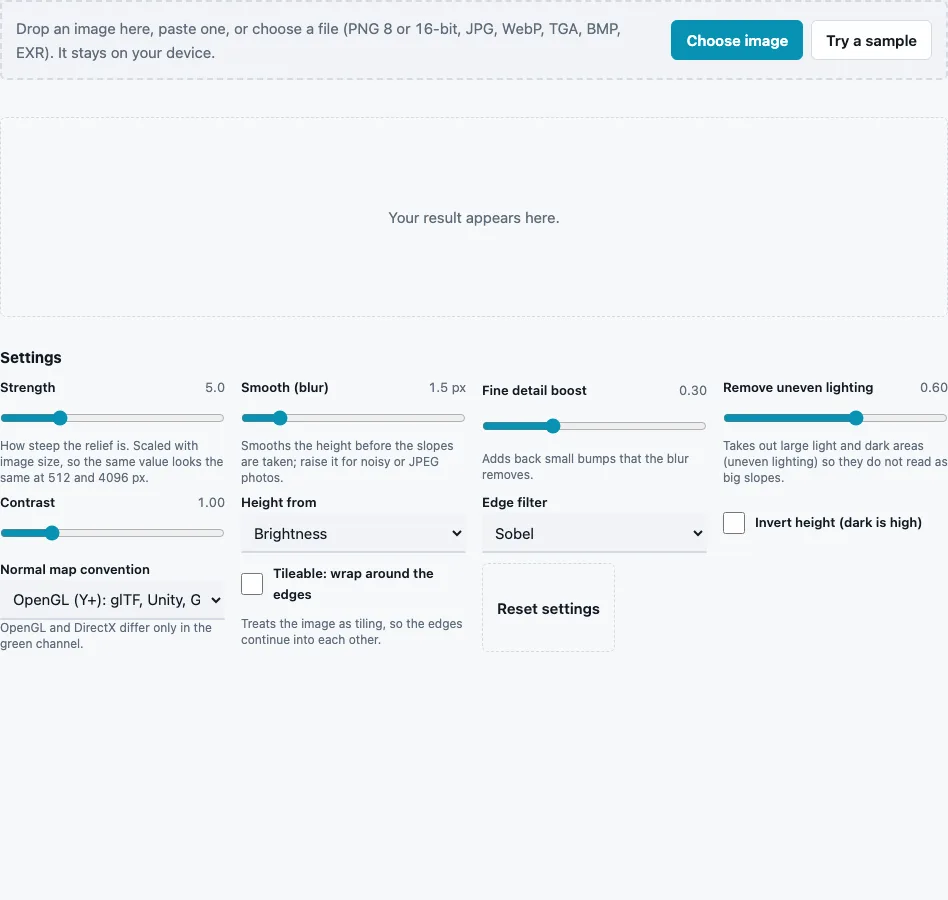Click the Fine detail boost value 0.30
948x900 pixels.
coord(693,390)
